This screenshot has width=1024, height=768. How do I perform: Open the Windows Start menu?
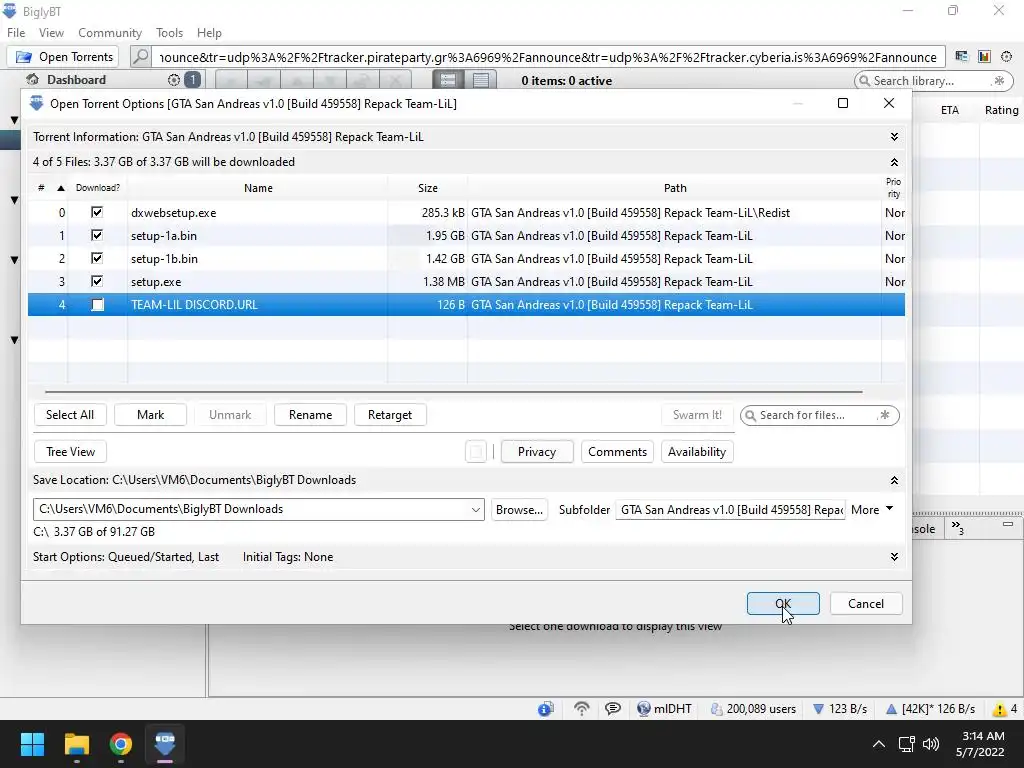click(32, 744)
